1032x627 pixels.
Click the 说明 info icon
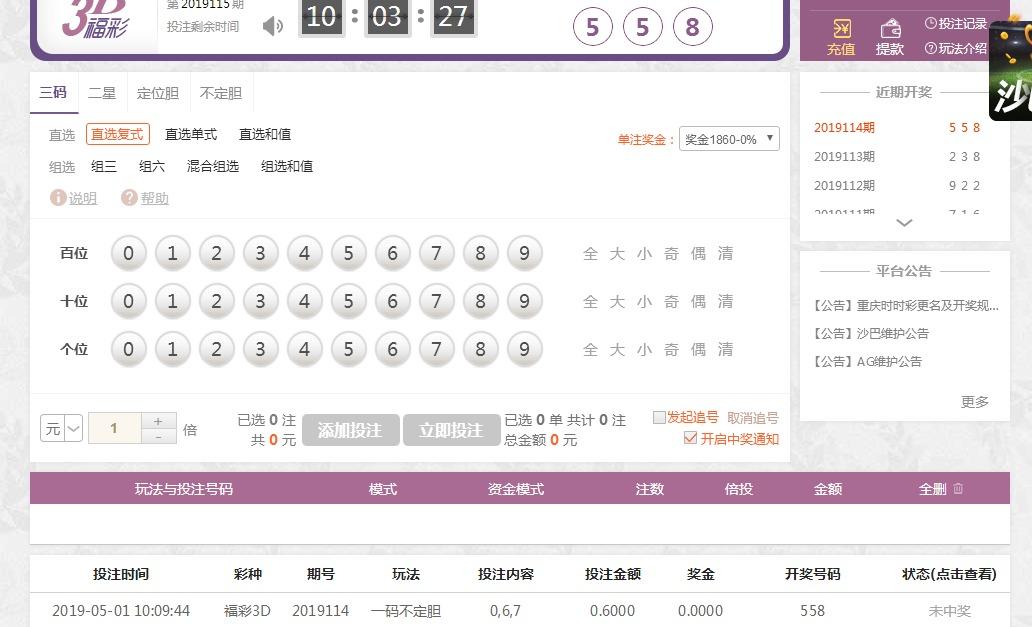58,198
